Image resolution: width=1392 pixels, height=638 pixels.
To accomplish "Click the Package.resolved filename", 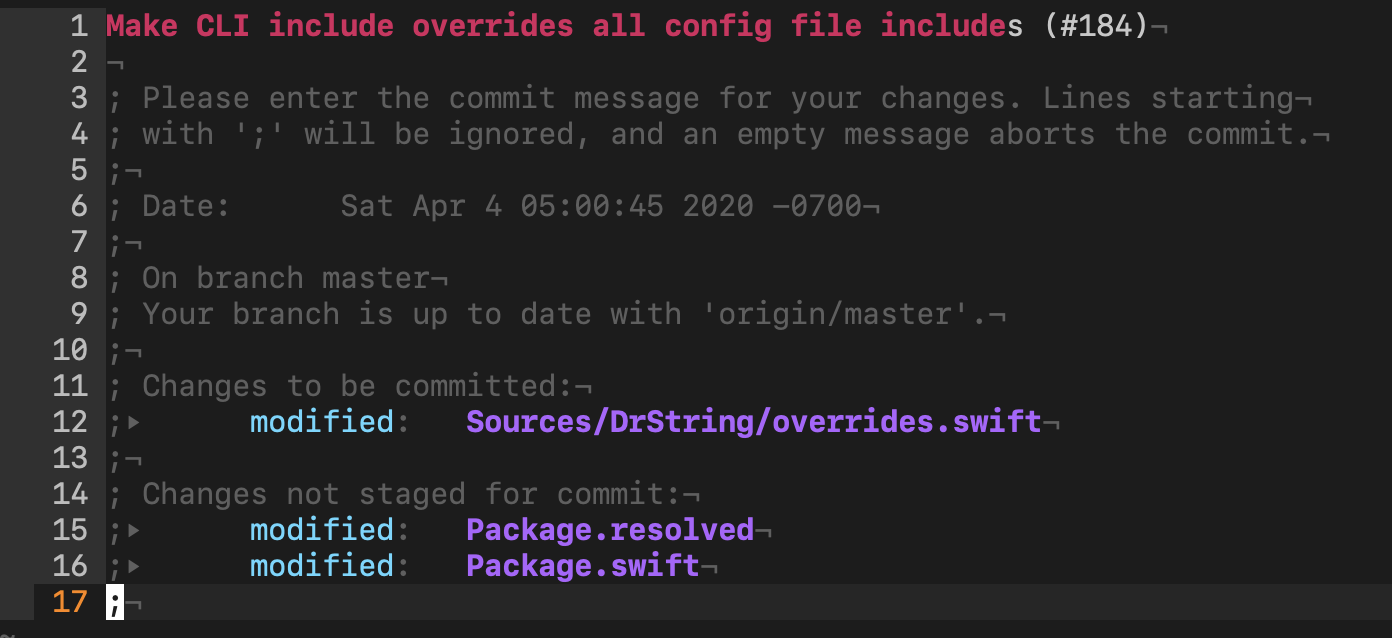I will click(x=610, y=530).
